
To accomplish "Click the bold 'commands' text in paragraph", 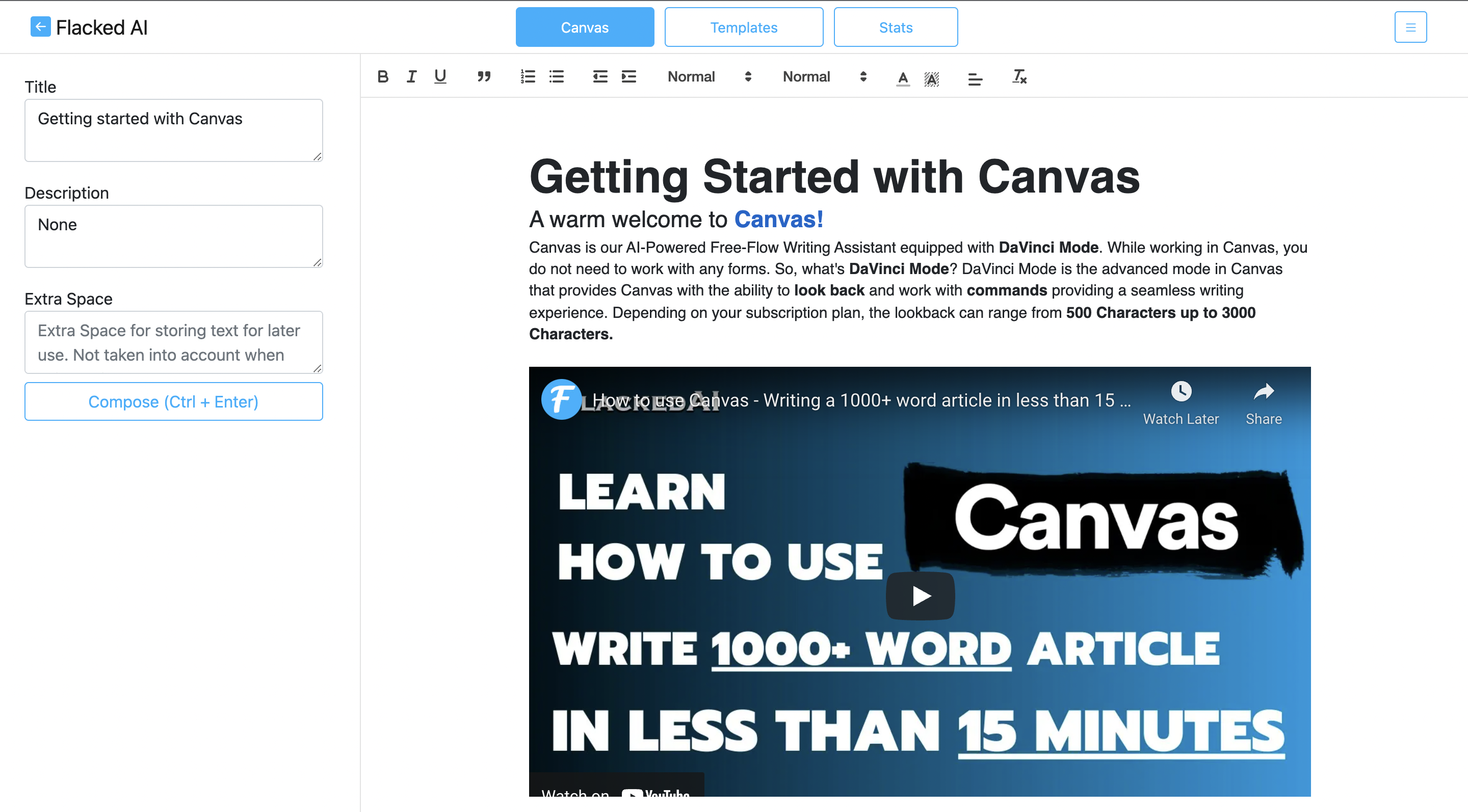I will 1006,290.
